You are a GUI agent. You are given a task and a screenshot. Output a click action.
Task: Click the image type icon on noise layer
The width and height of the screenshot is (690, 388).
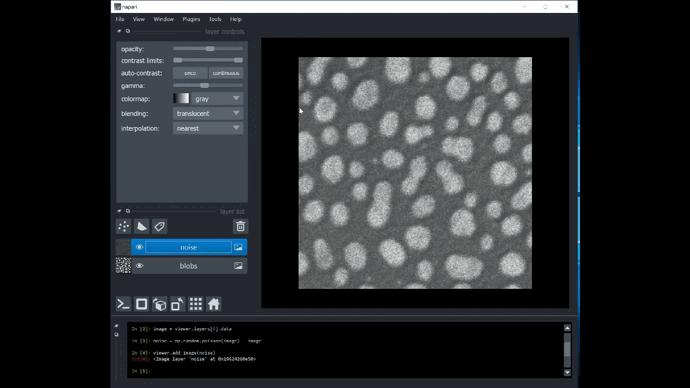pyautogui.click(x=238, y=247)
